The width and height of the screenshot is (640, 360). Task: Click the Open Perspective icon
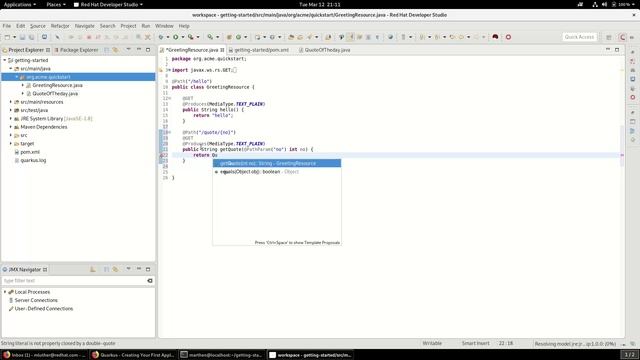pos(609,37)
